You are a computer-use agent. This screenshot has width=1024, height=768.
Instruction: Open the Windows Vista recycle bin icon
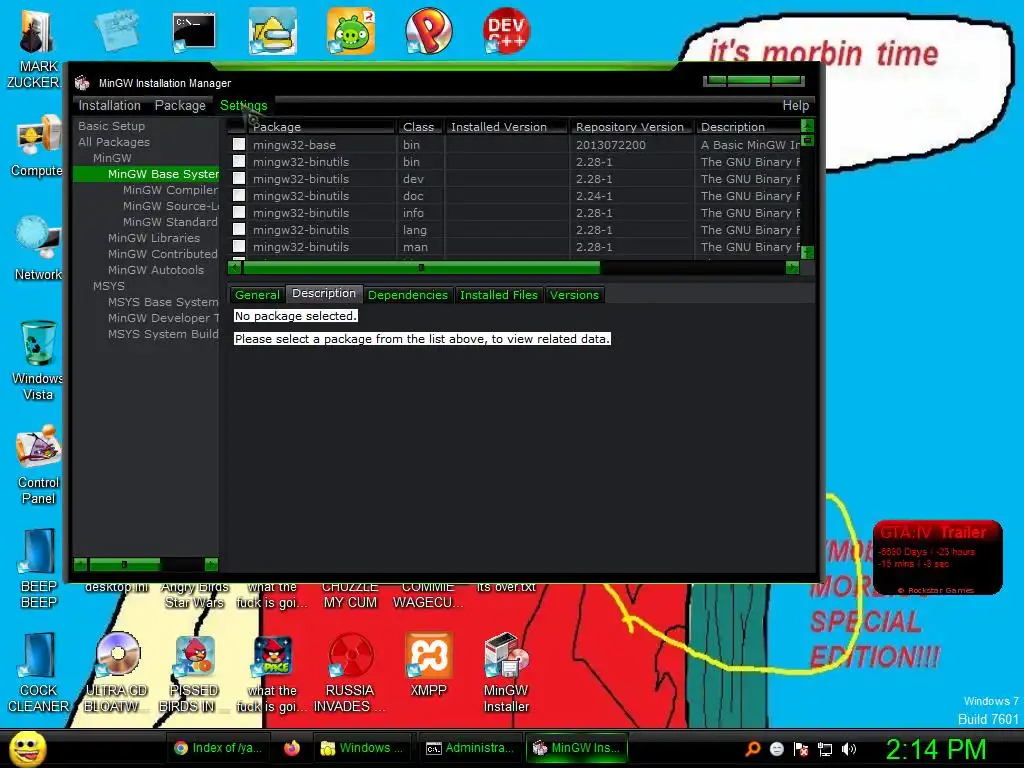click(x=38, y=359)
